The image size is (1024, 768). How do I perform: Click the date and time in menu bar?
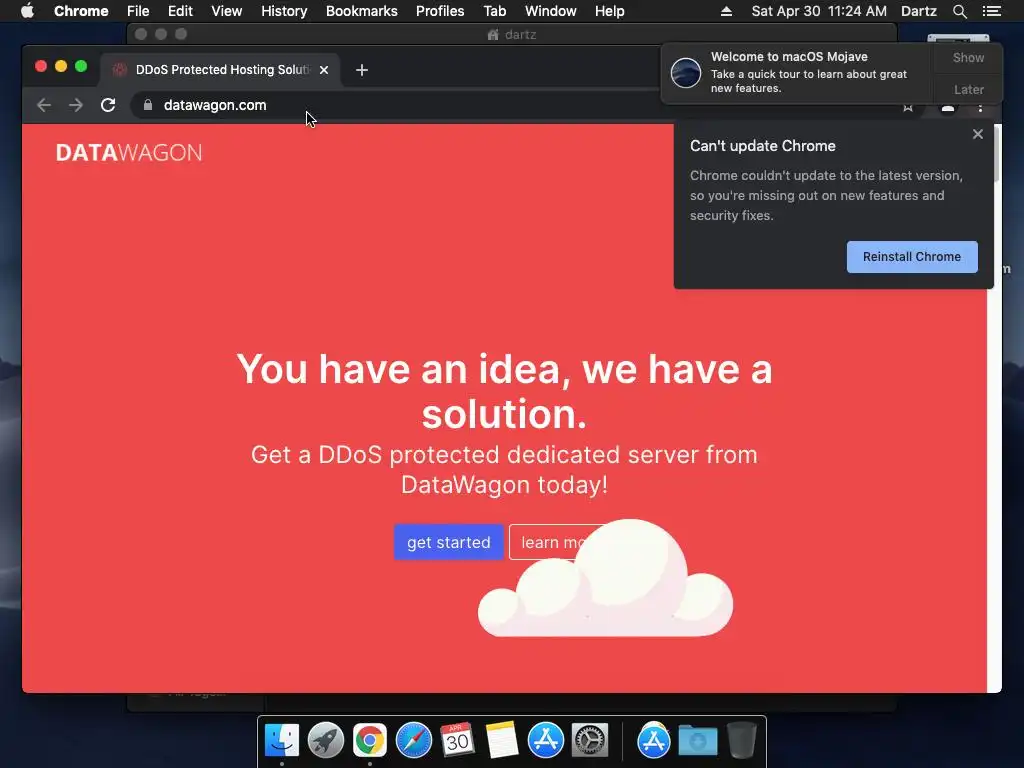click(819, 11)
